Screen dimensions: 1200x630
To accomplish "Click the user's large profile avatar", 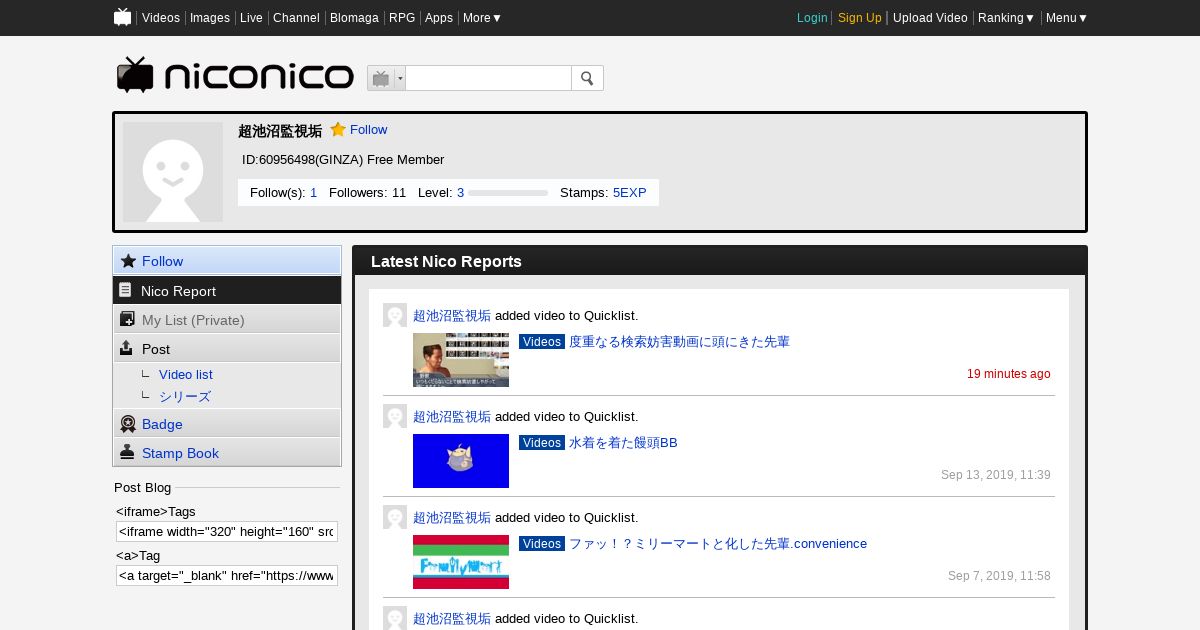I will [173, 172].
